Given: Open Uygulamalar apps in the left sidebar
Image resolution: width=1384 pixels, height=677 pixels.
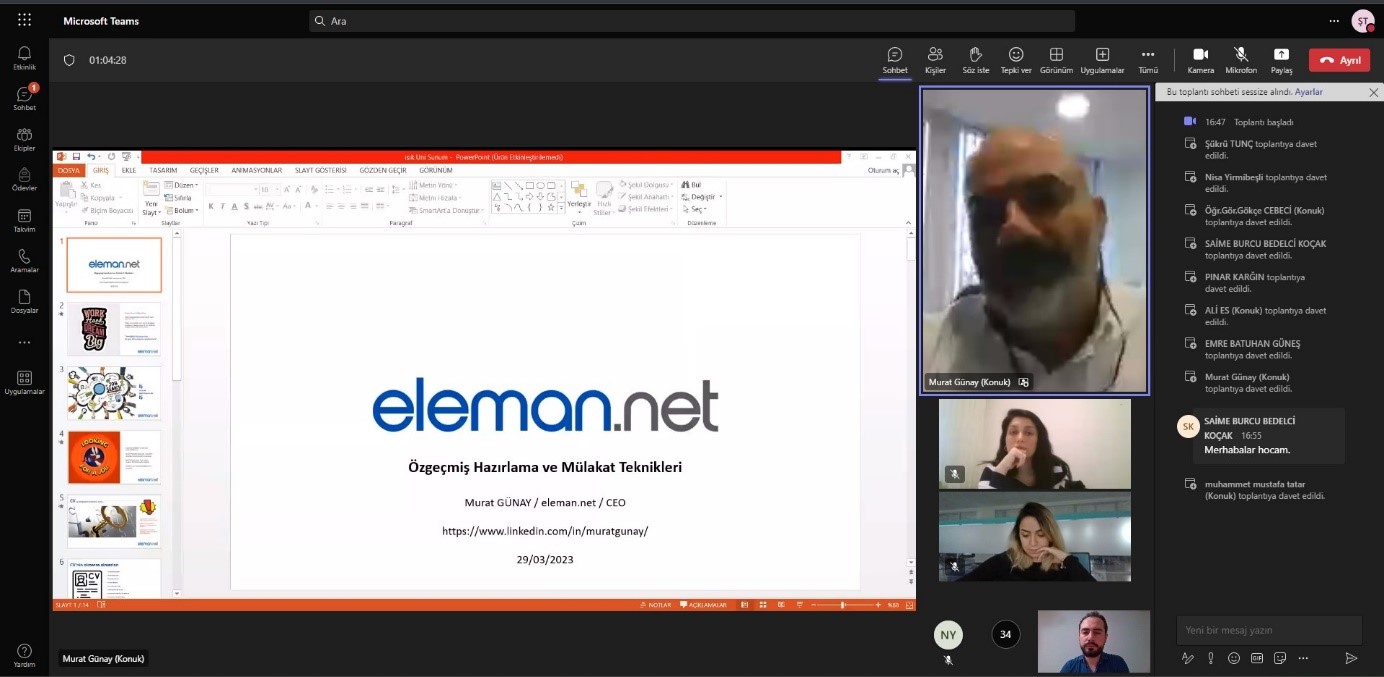Looking at the screenshot, I should pyautogui.click(x=24, y=382).
